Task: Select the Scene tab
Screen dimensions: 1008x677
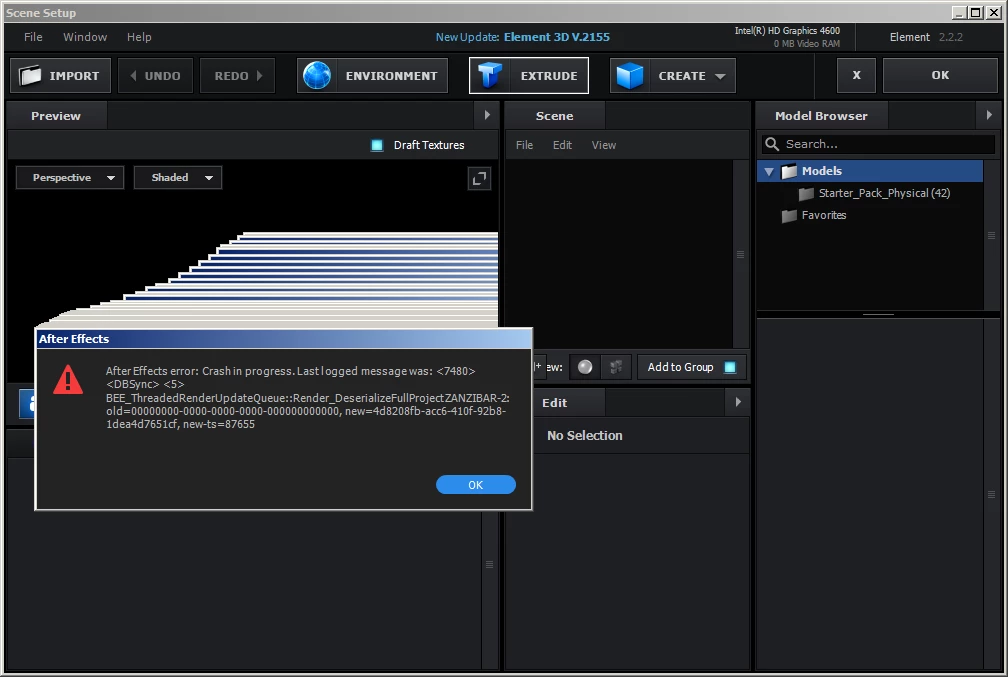Action: (x=555, y=116)
